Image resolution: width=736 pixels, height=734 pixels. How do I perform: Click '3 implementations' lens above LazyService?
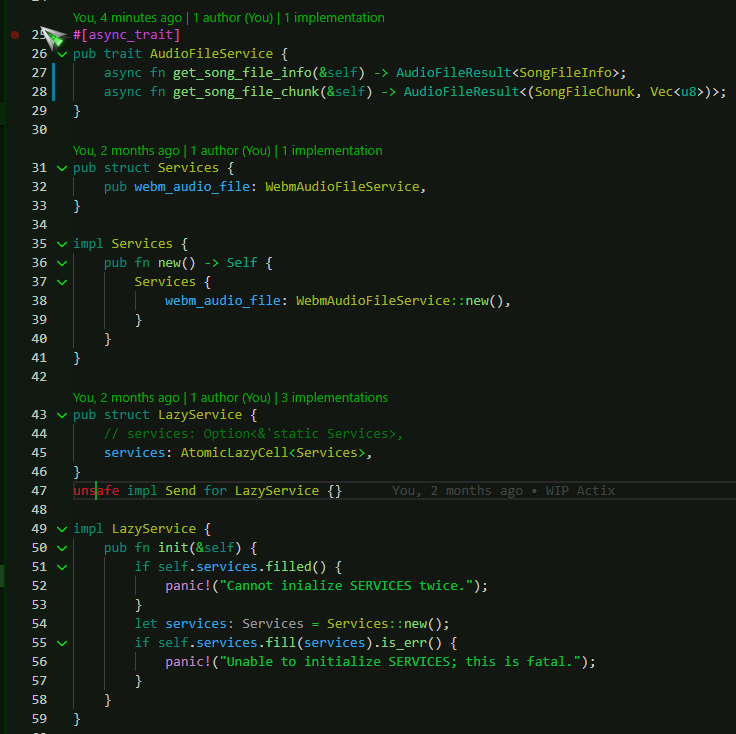[335, 398]
